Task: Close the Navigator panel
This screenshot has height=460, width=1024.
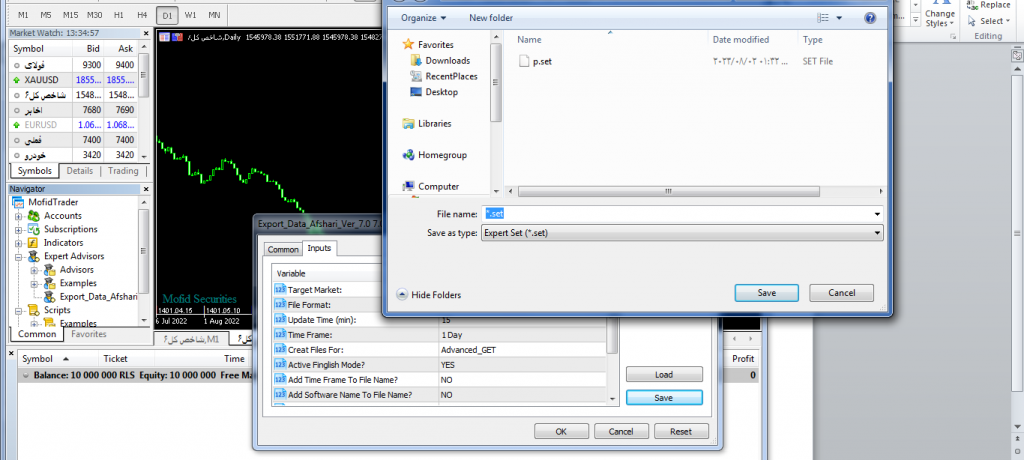Action: pos(145,189)
